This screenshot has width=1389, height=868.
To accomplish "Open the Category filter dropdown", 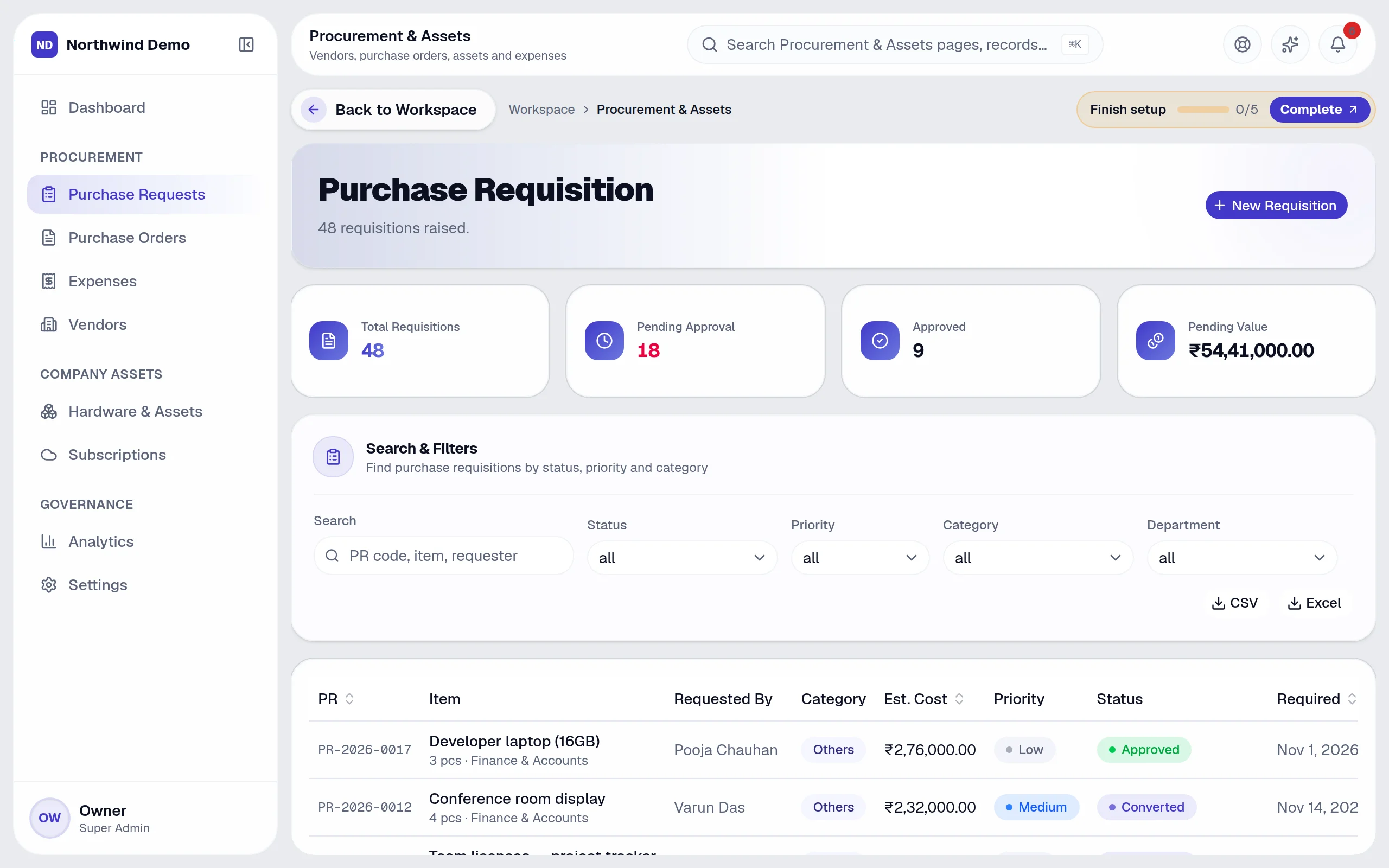I will click(x=1038, y=558).
